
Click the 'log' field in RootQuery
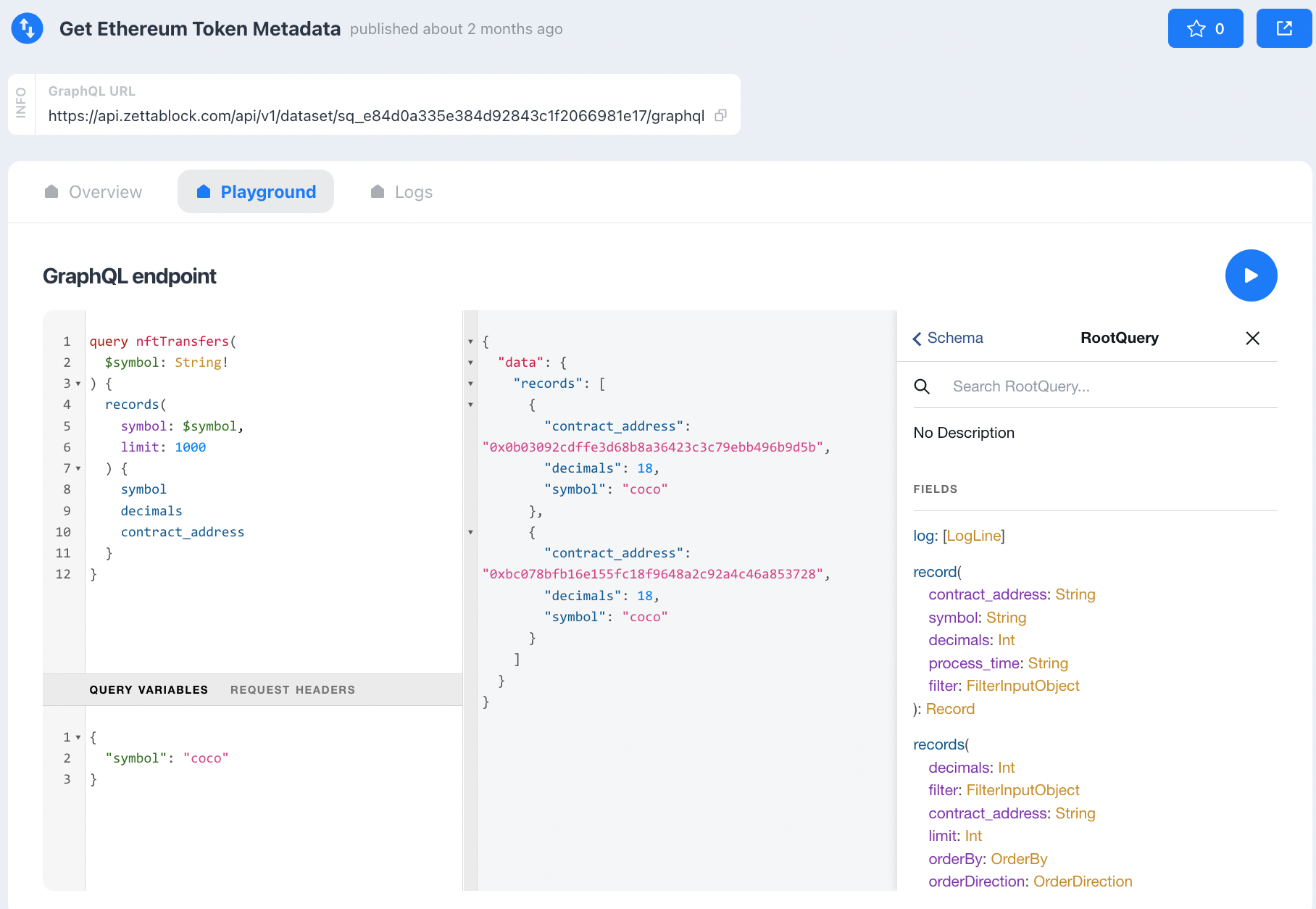tap(923, 536)
